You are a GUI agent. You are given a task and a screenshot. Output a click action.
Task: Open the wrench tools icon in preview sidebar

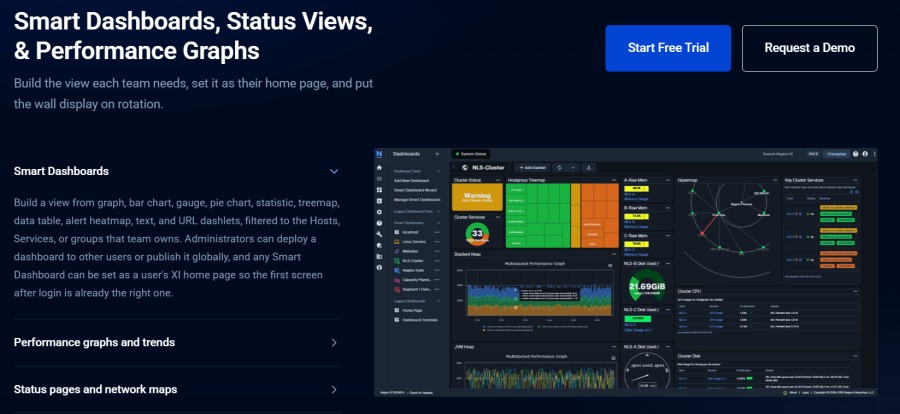click(x=379, y=234)
